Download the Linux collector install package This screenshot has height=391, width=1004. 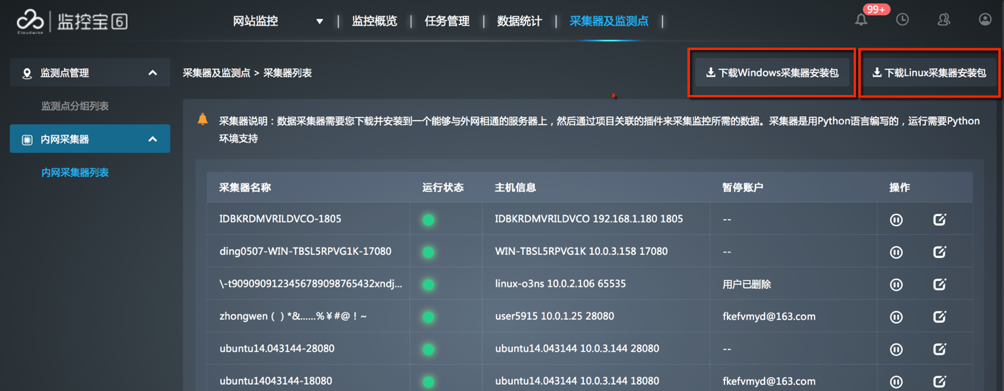point(929,73)
